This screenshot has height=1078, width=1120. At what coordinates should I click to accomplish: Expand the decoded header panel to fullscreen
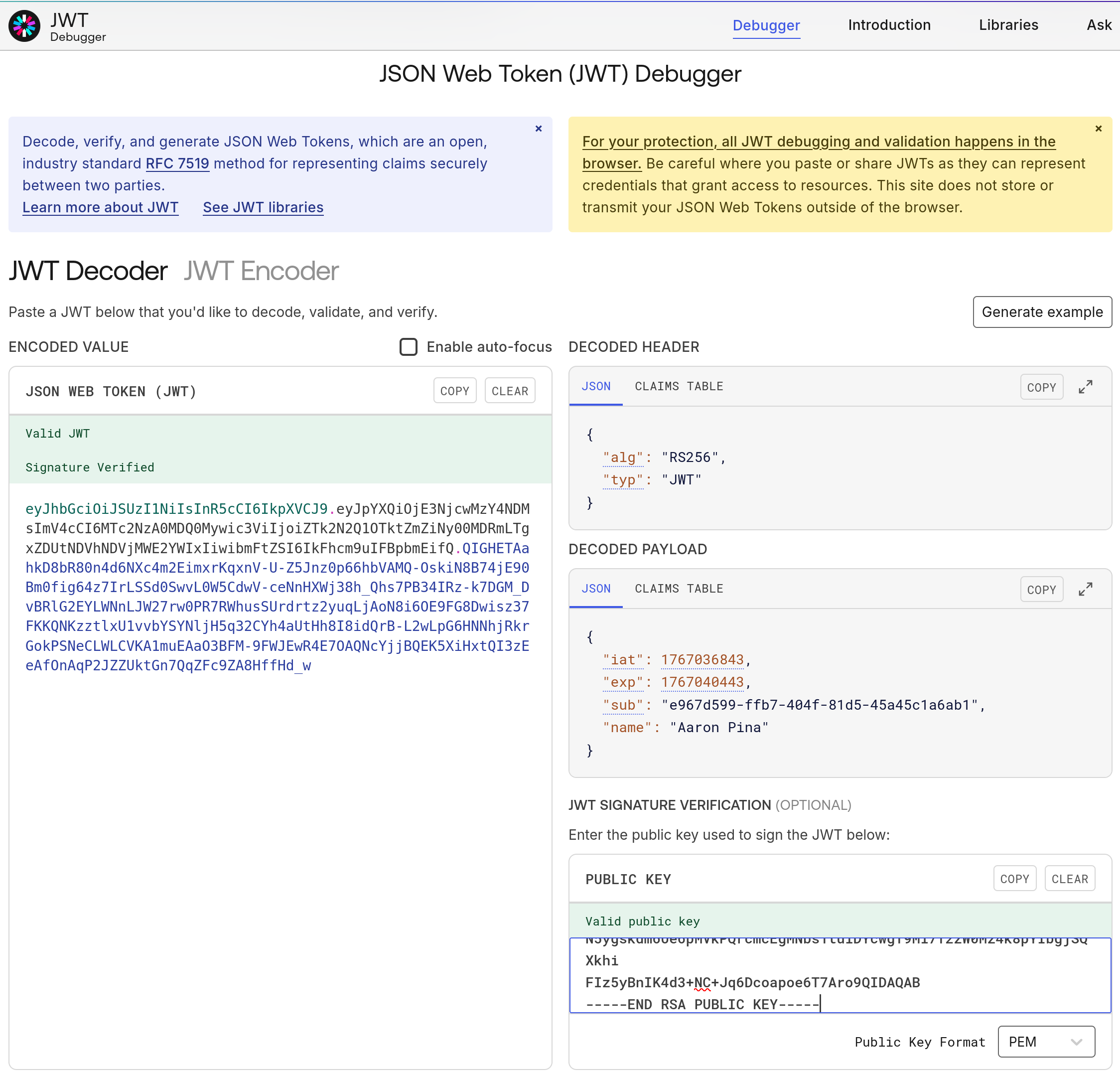(x=1085, y=387)
